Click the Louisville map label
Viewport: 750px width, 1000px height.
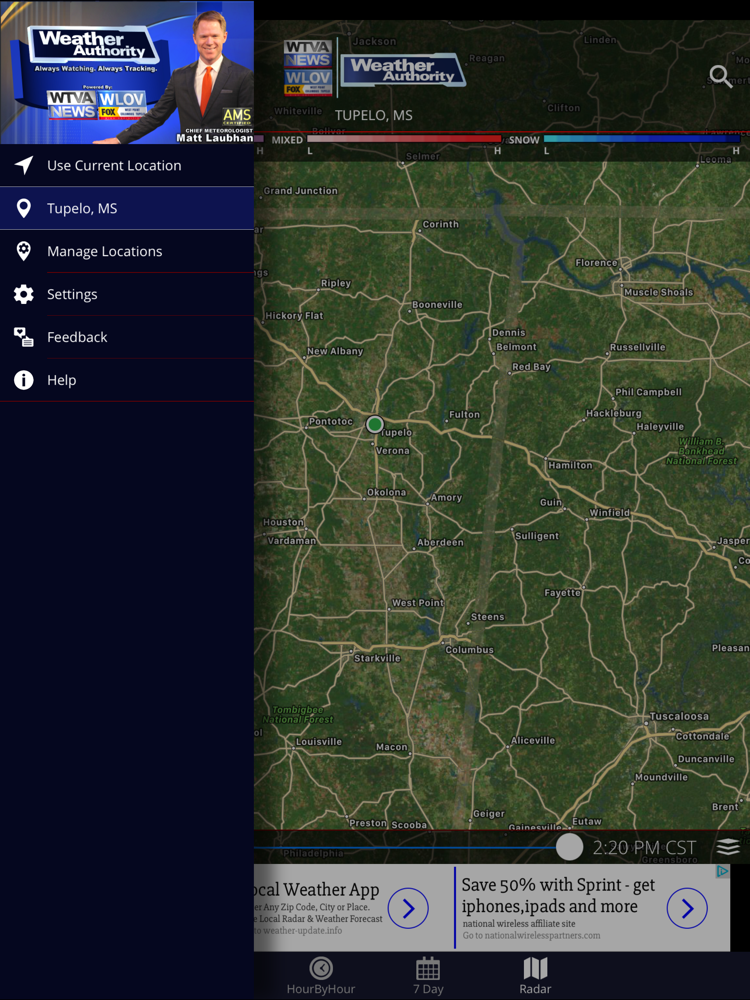pyautogui.click(x=319, y=742)
